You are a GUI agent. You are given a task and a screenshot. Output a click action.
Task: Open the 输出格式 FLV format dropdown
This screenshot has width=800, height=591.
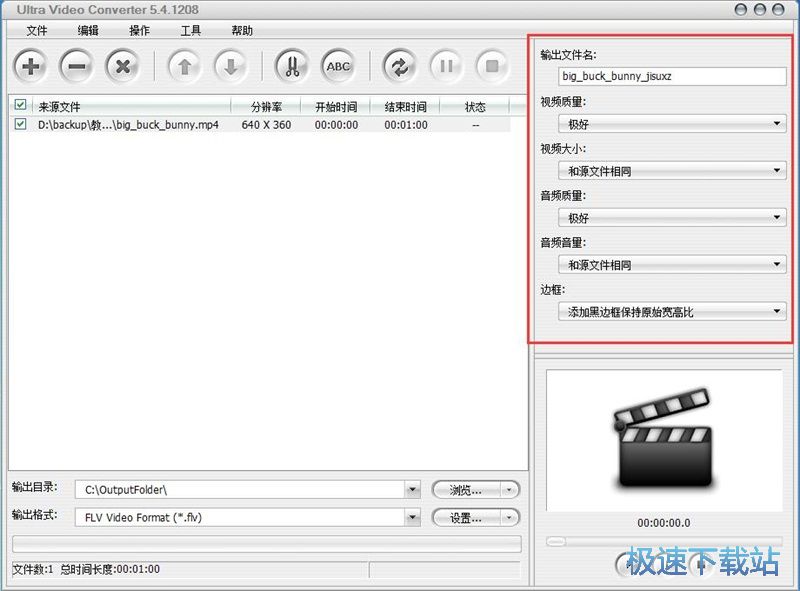(x=415, y=517)
